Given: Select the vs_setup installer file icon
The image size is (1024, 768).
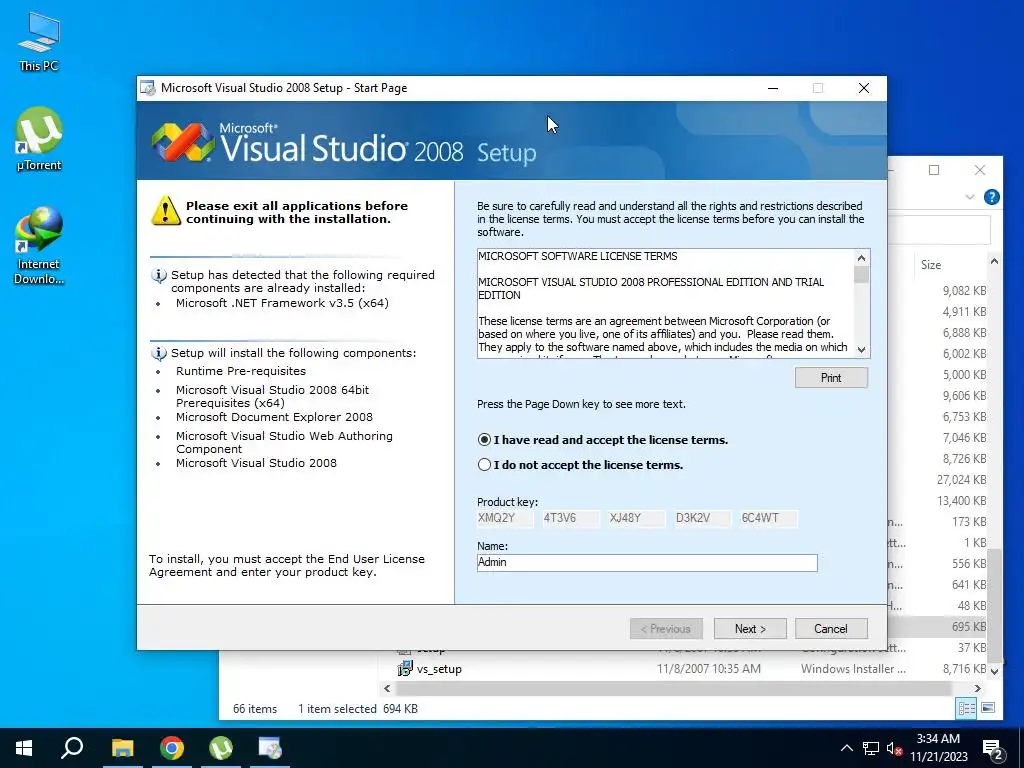Looking at the screenshot, I should pos(404,669).
